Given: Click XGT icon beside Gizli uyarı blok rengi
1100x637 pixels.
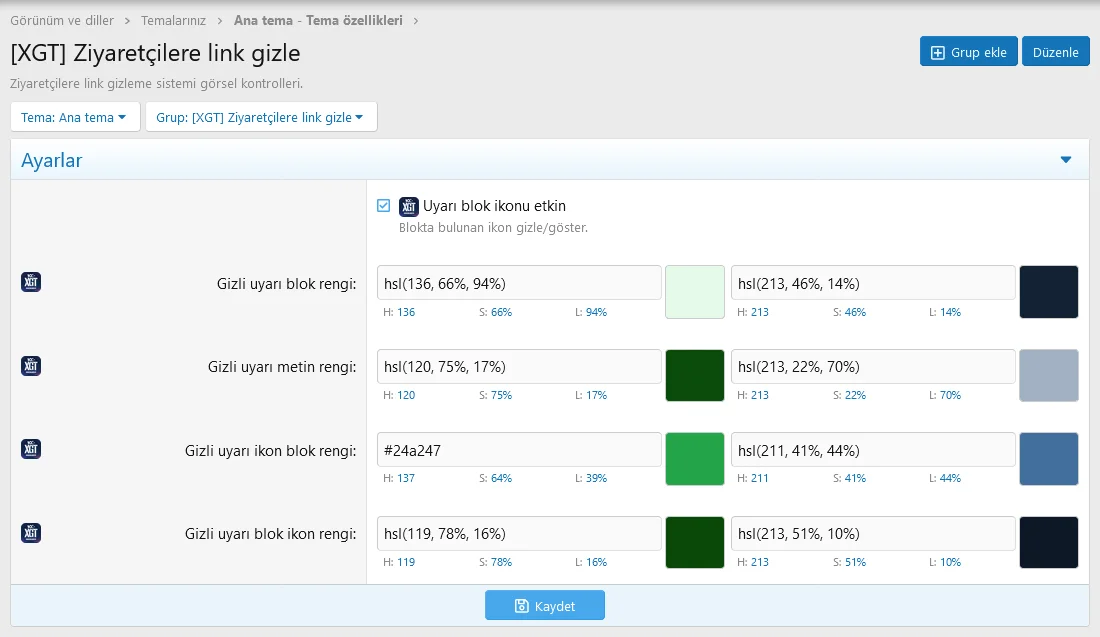Looking at the screenshot, I should 31,283.
